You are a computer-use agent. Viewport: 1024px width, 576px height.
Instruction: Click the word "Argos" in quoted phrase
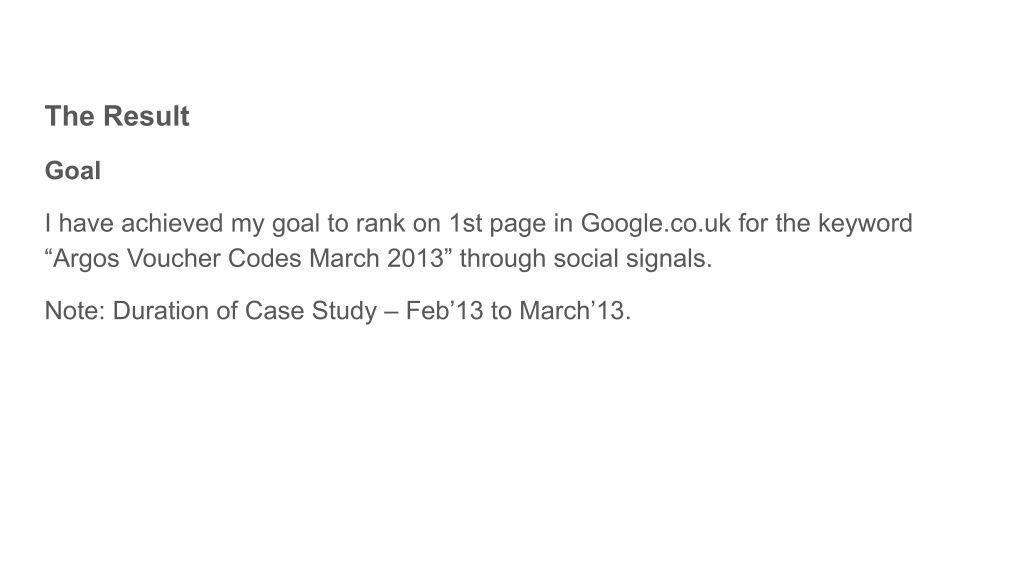[86, 259]
